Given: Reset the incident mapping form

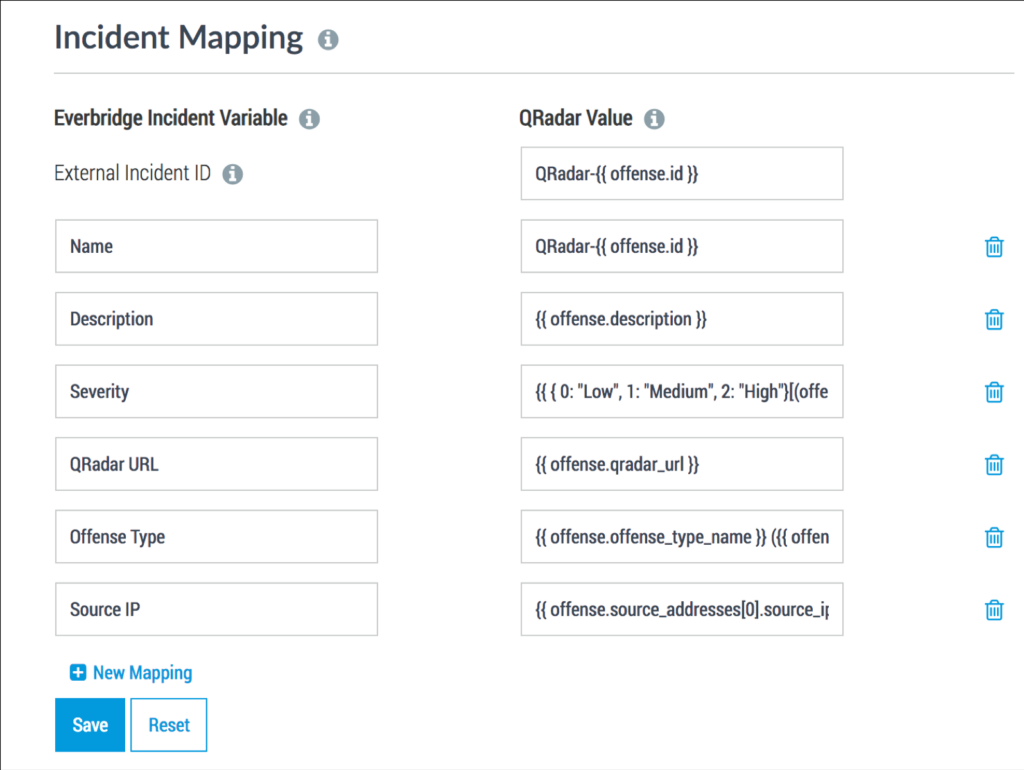Looking at the screenshot, I should [x=168, y=725].
